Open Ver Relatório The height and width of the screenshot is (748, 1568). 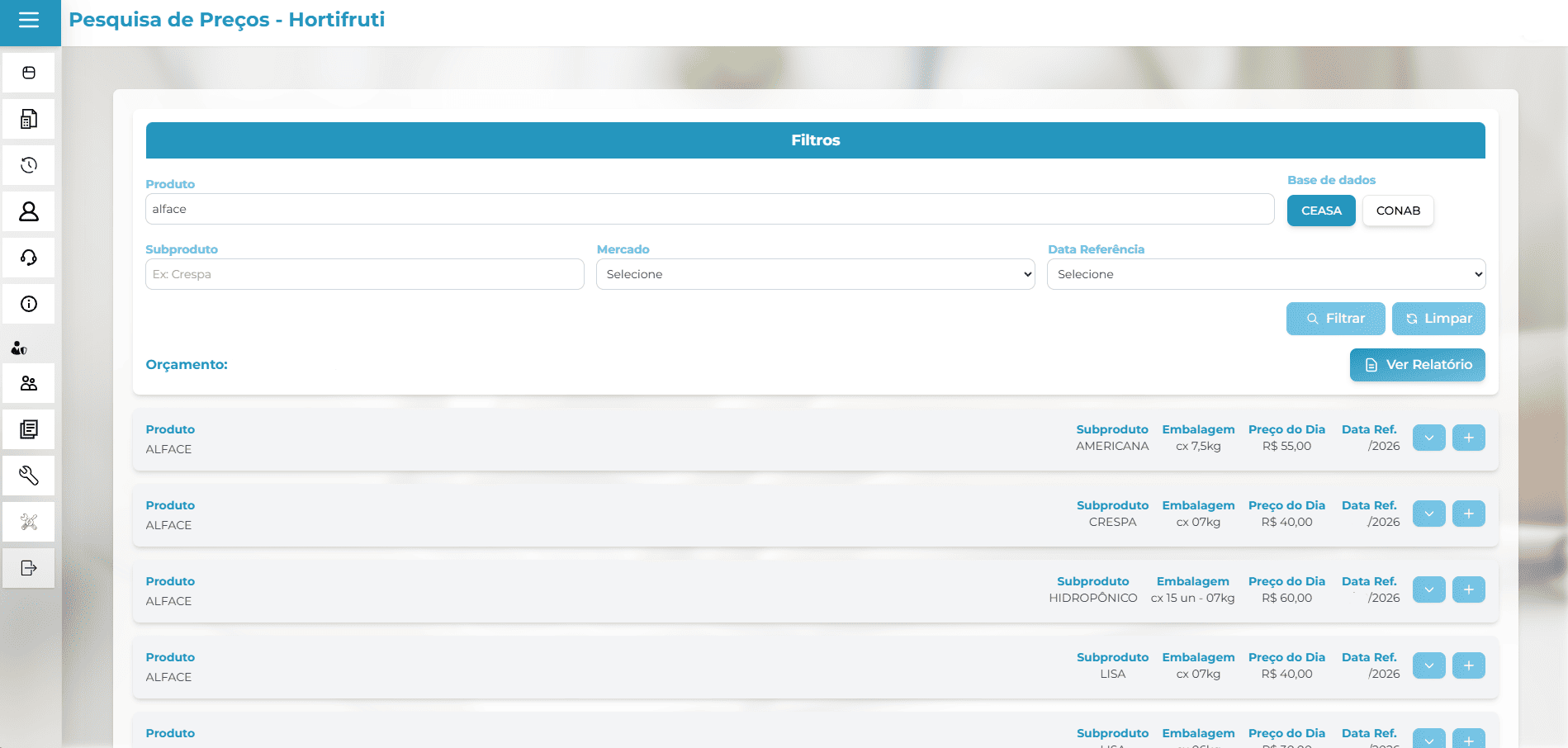(1417, 365)
